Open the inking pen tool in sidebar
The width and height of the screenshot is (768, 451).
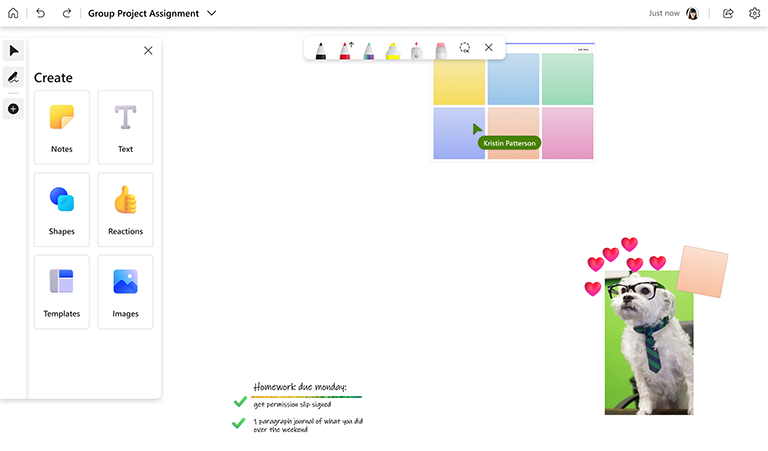point(13,77)
